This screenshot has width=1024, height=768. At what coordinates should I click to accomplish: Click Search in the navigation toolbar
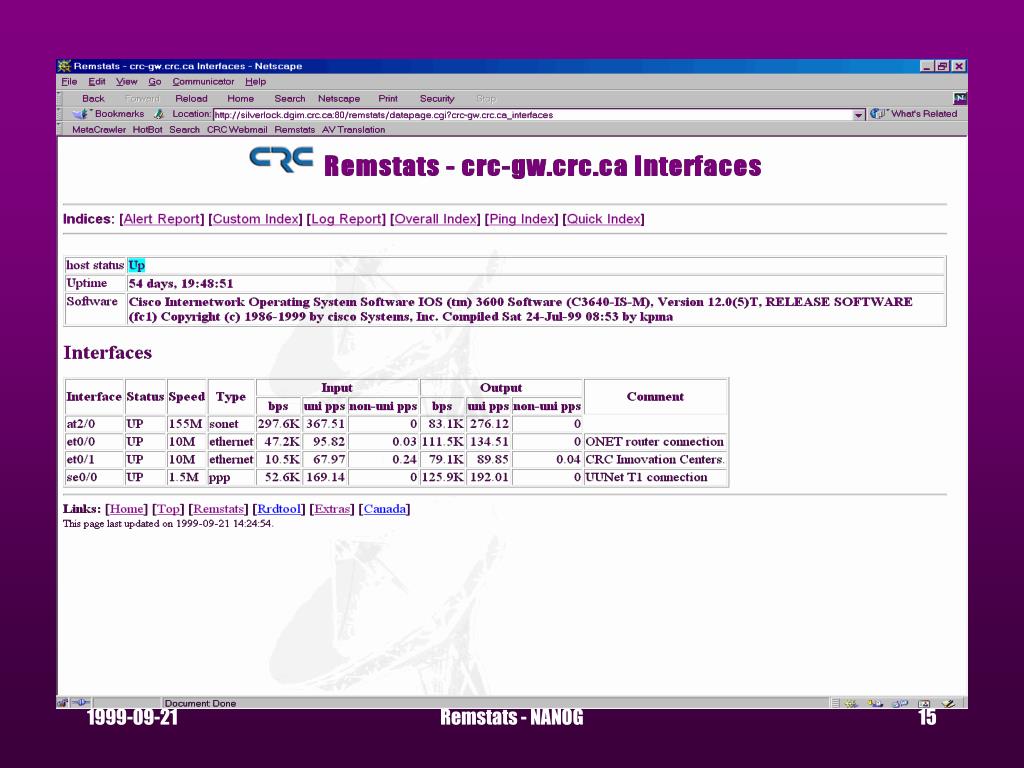click(x=290, y=99)
